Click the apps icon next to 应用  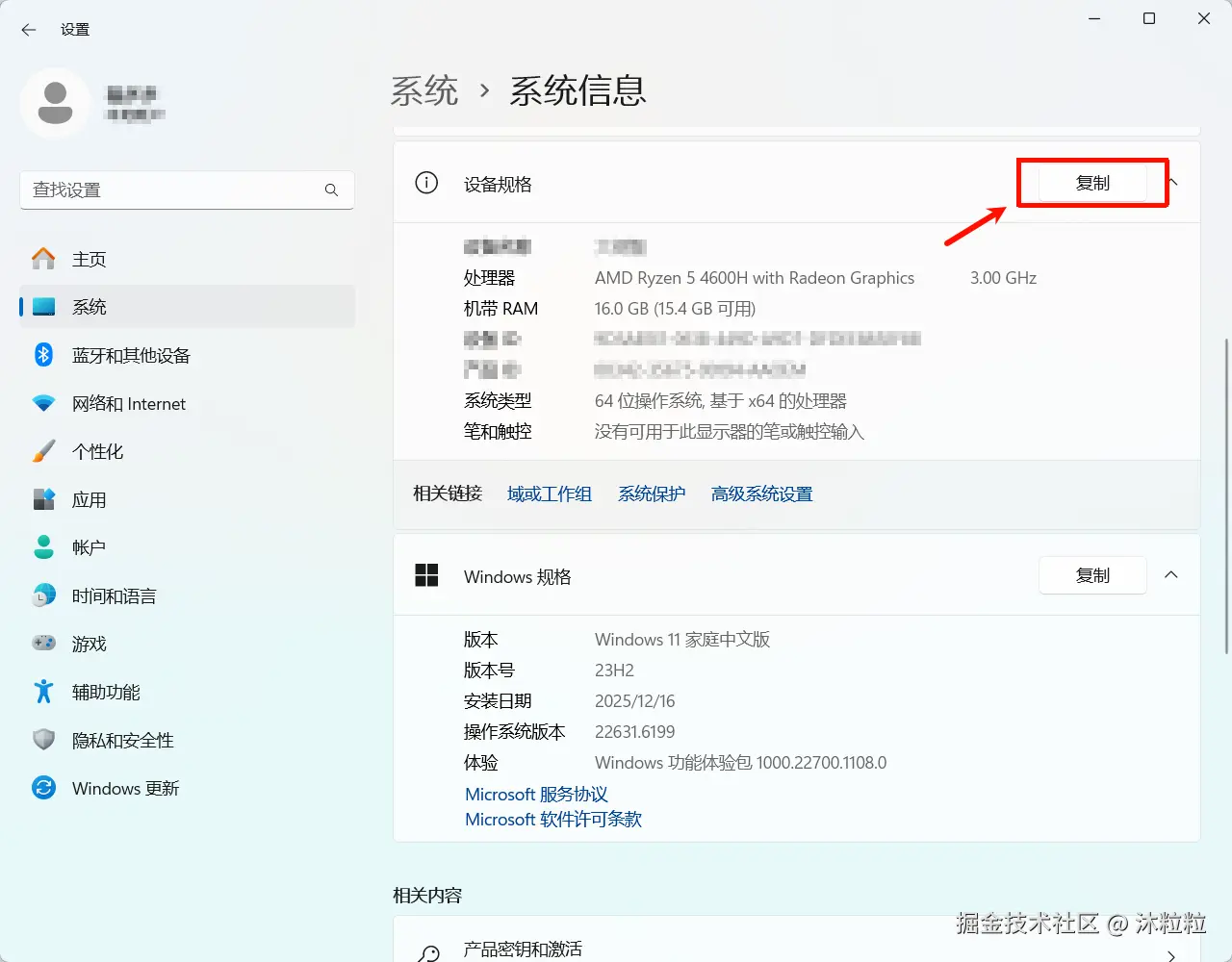(x=43, y=499)
